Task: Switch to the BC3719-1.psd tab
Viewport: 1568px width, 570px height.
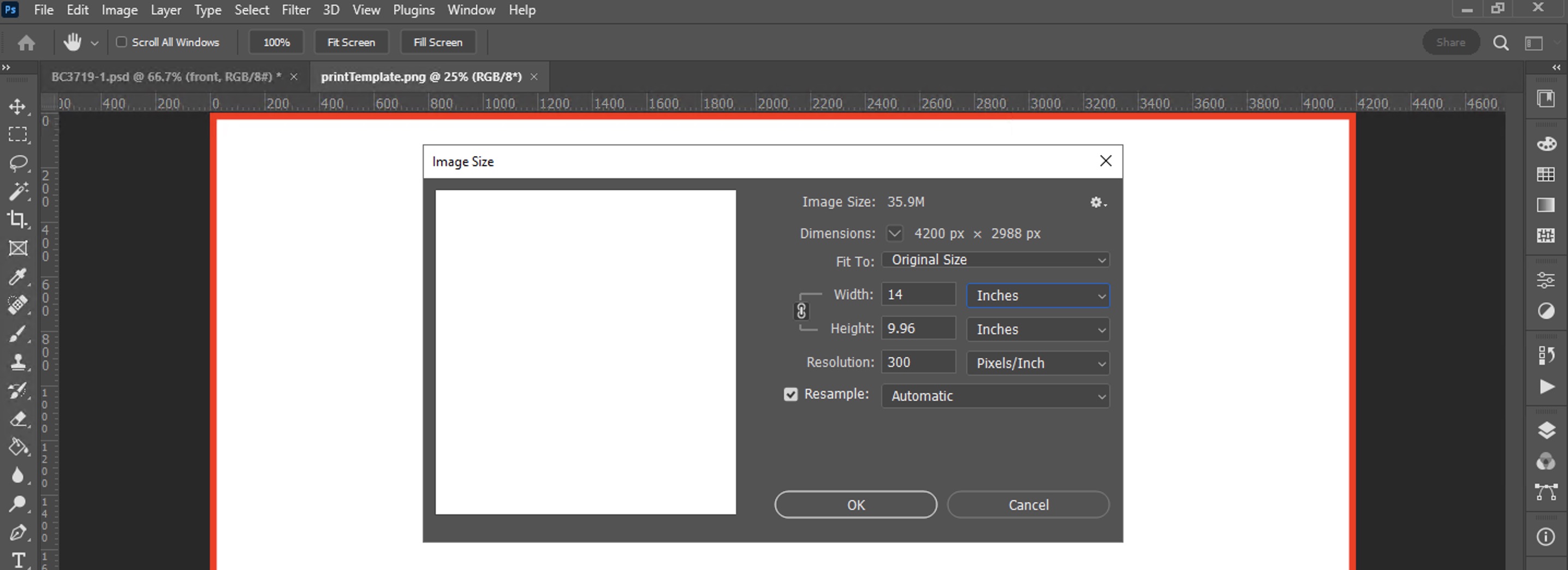Action: [x=165, y=77]
